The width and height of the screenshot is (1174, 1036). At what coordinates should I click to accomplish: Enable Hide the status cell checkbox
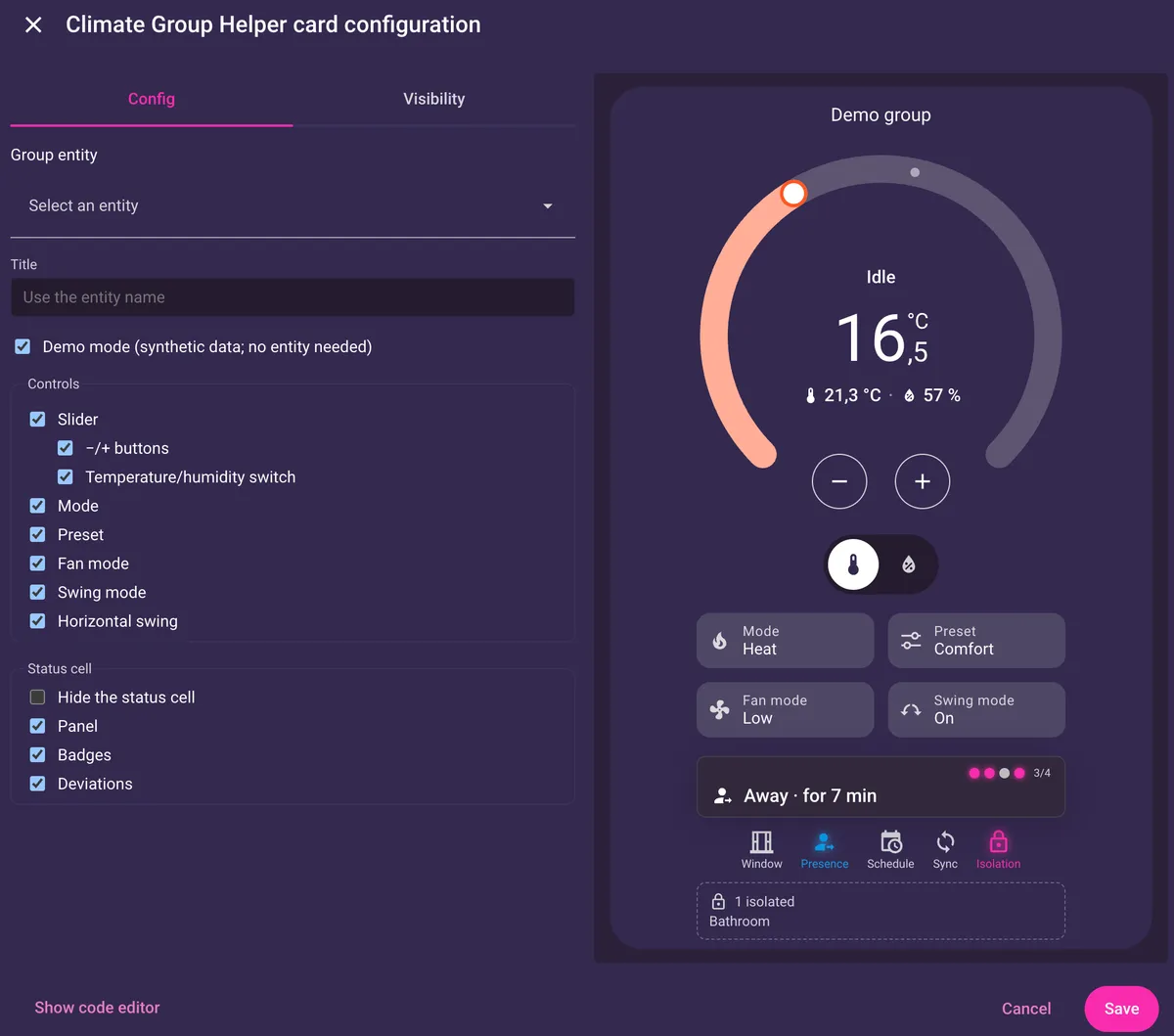click(37, 698)
